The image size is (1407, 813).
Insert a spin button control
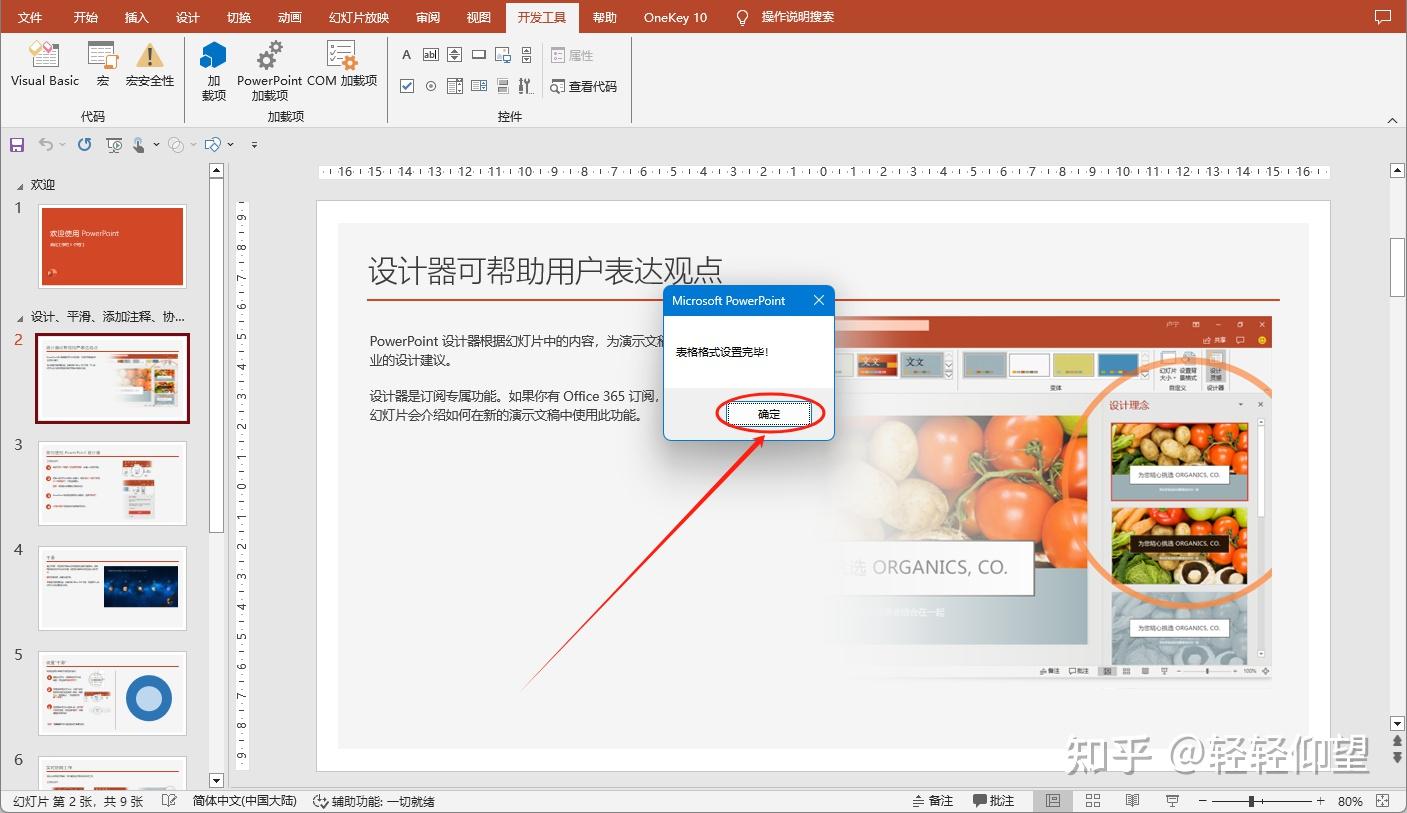(x=455, y=55)
